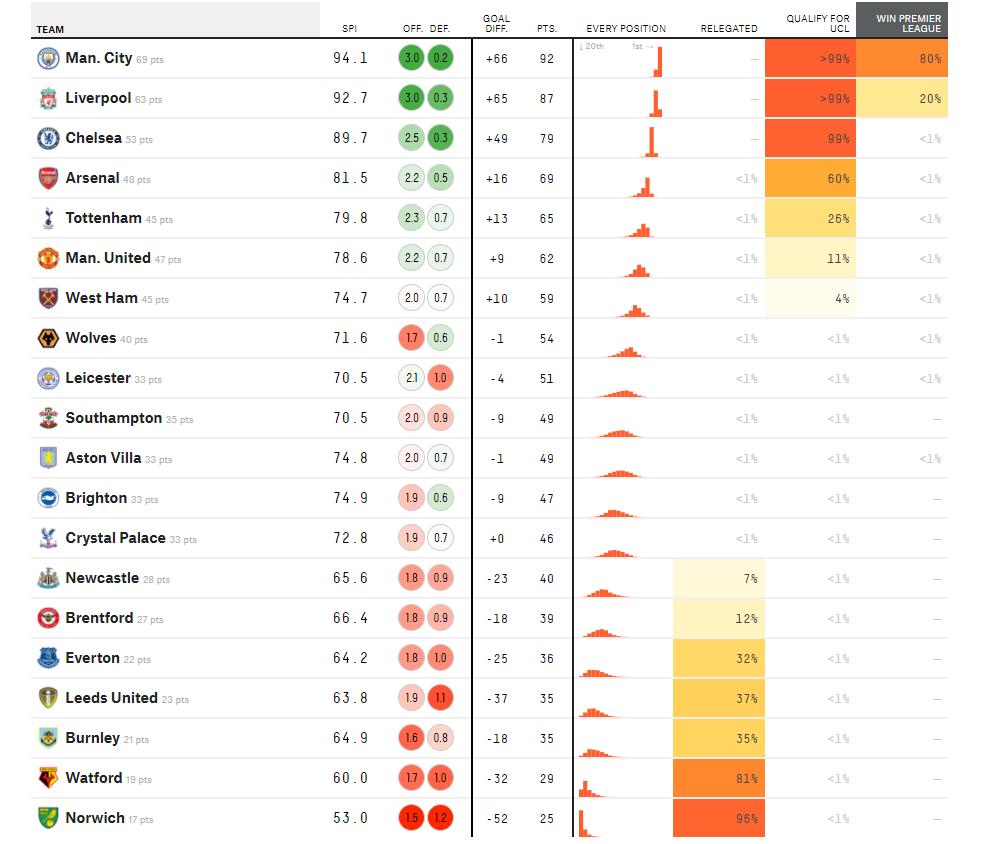Image resolution: width=1002 pixels, height=844 pixels.
Task: Click Norwich's 96% relegation cell
Action: (719, 818)
